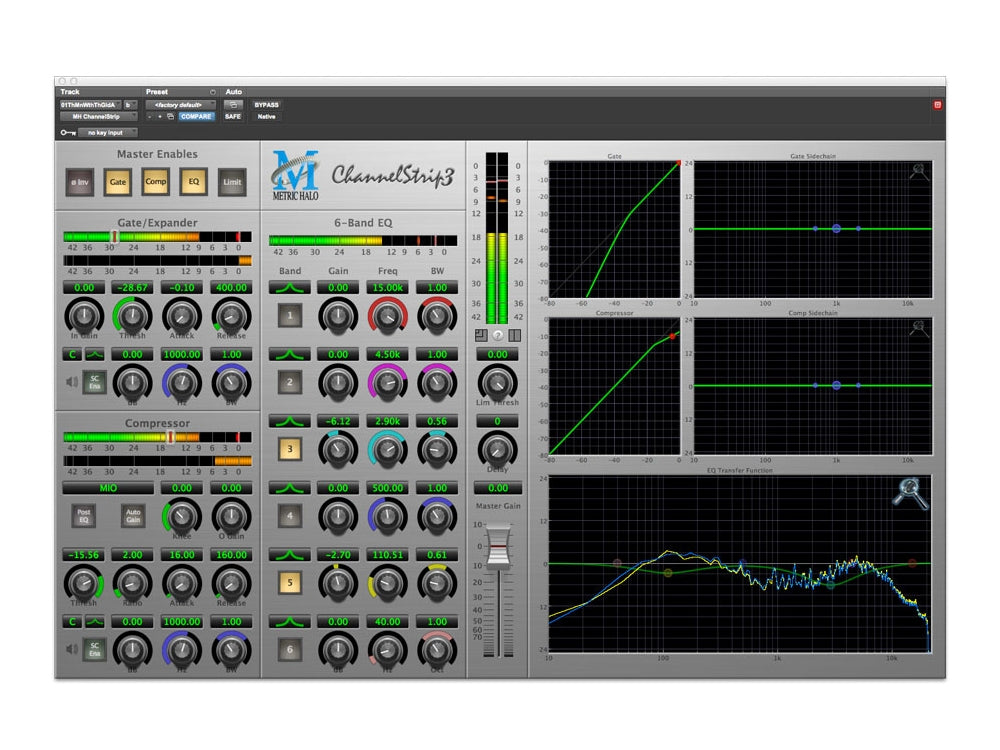Open the MH ChannelStrip plugin selector
Screen dimensions: 1000x750
point(98,117)
